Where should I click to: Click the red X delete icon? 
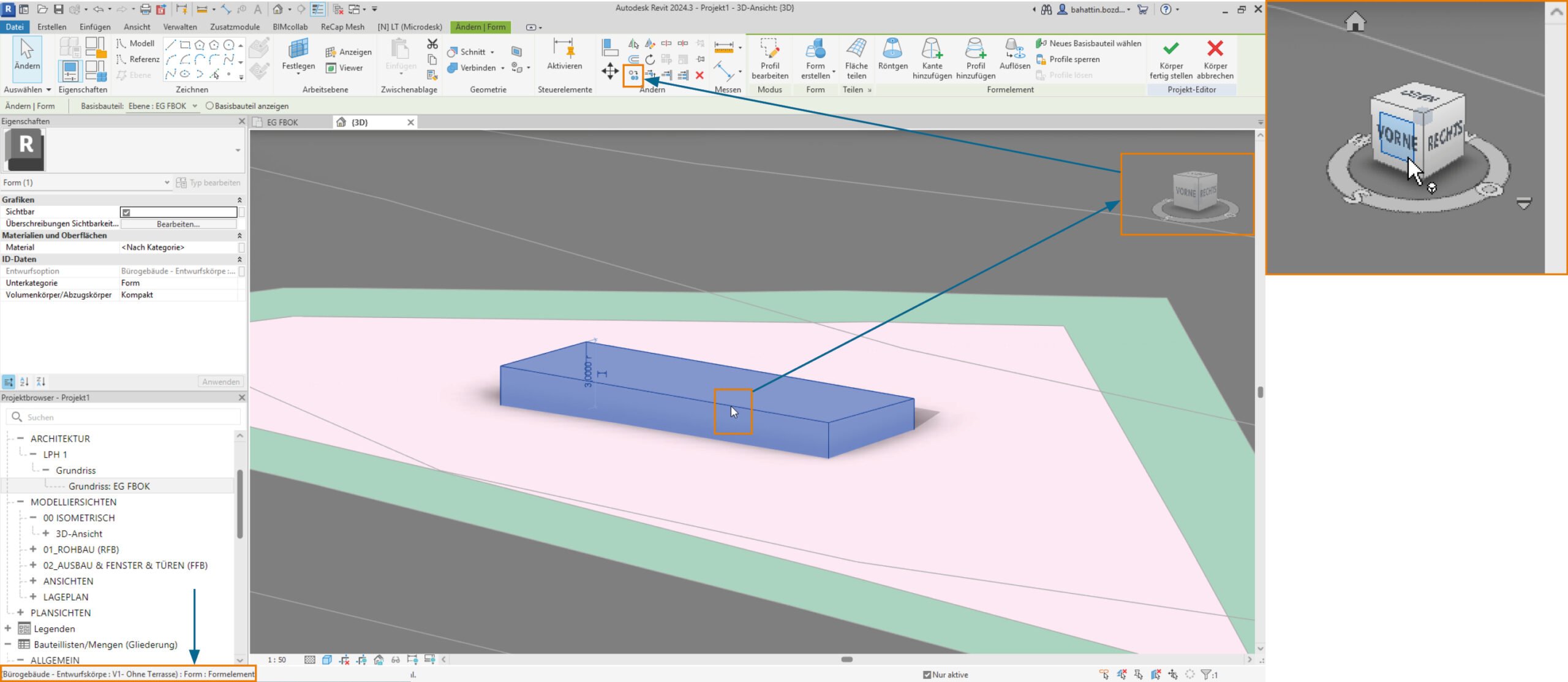[x=699, y=75]
